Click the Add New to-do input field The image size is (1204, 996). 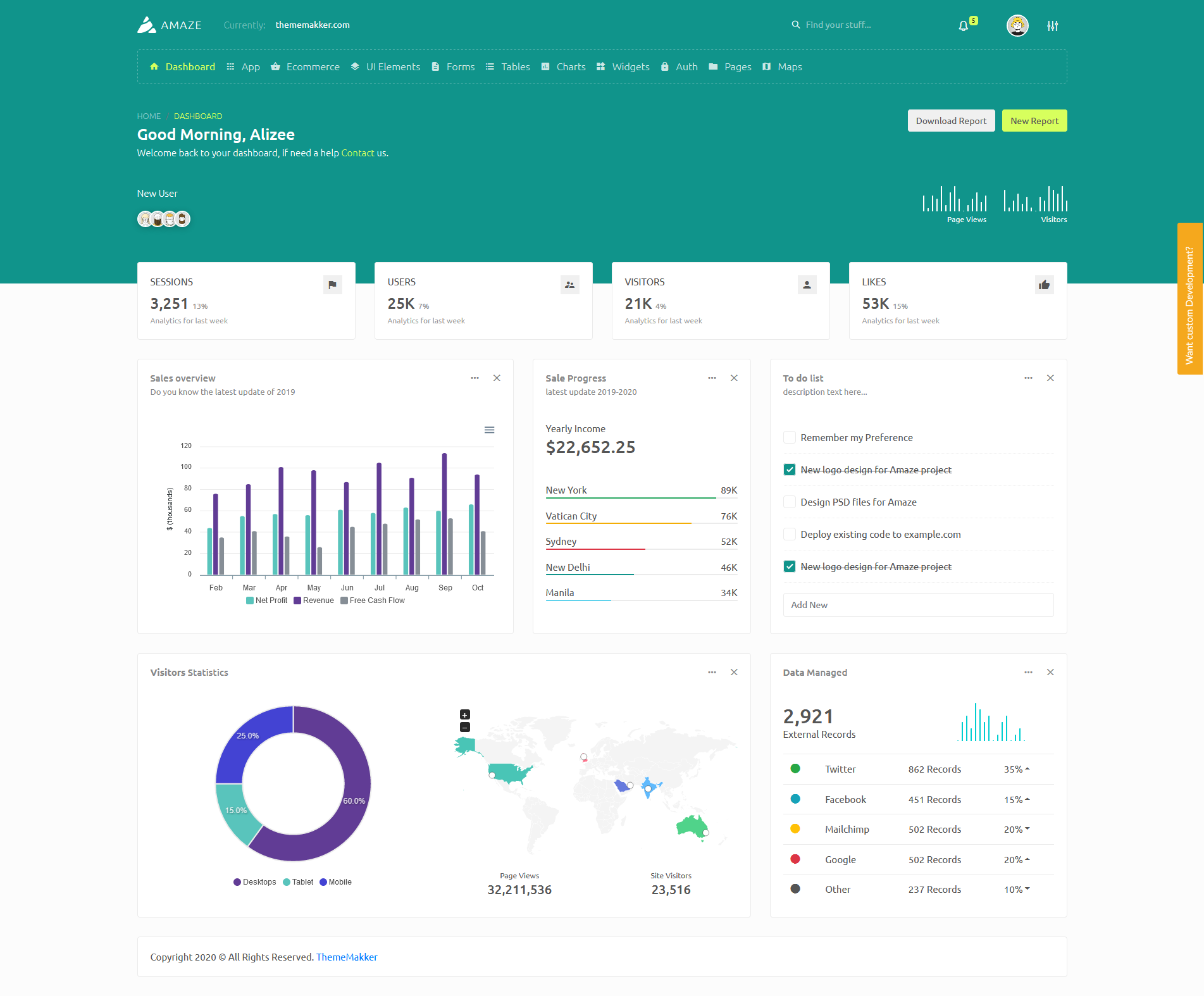(x=917, y=605)
